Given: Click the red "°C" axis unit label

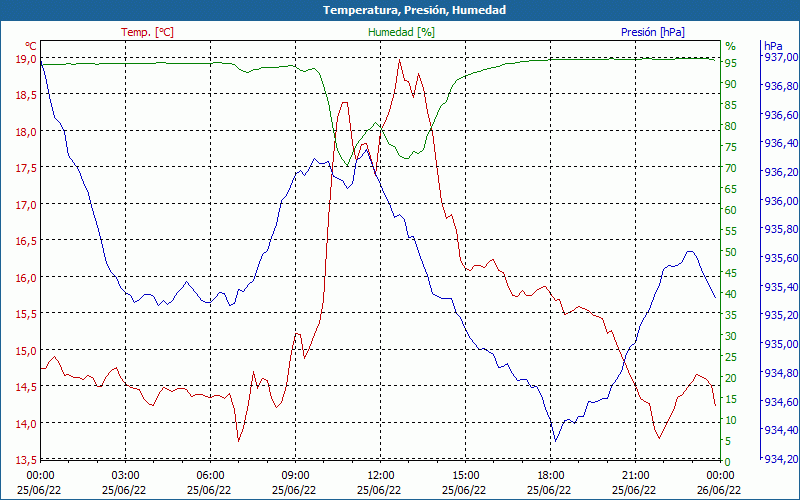Looking at the screenshot, I should click(31, 46).
